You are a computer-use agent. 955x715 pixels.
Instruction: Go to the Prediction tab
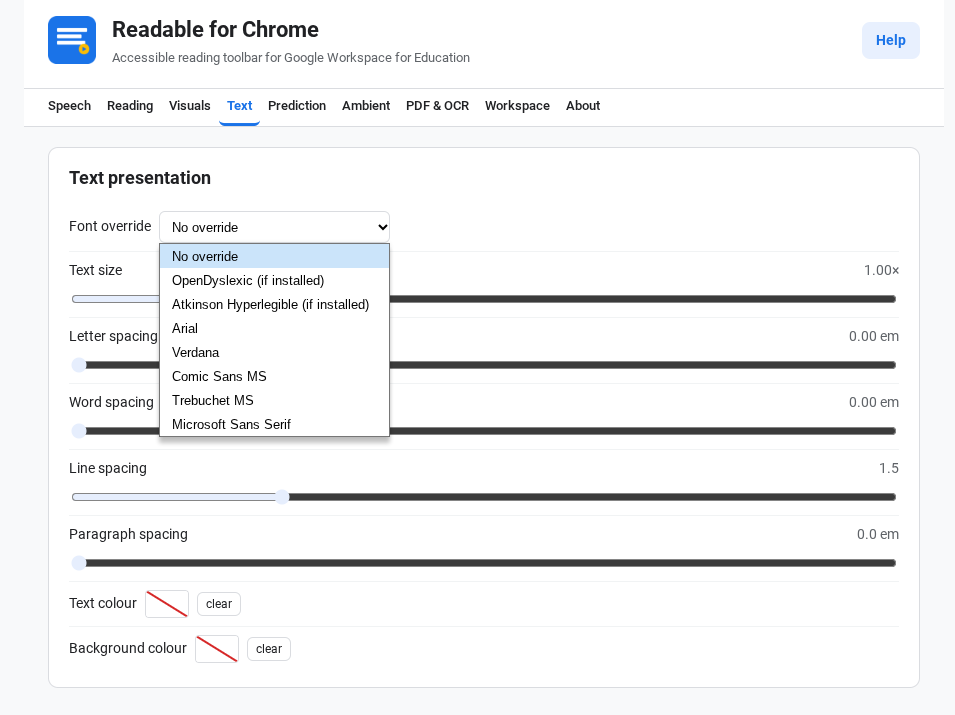coord(297,105)
